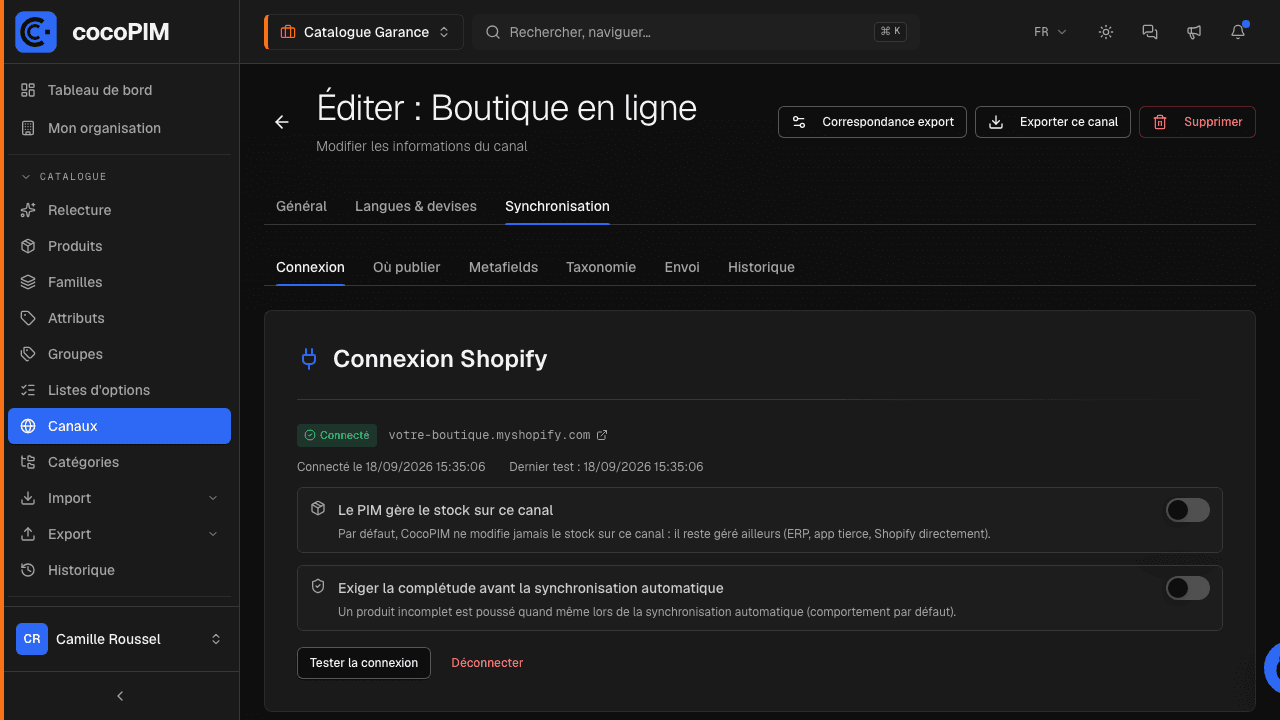This screenshot has width=1280, height=720.
Task: Click the CR user avatar
Action: click(x=32, y=639)
